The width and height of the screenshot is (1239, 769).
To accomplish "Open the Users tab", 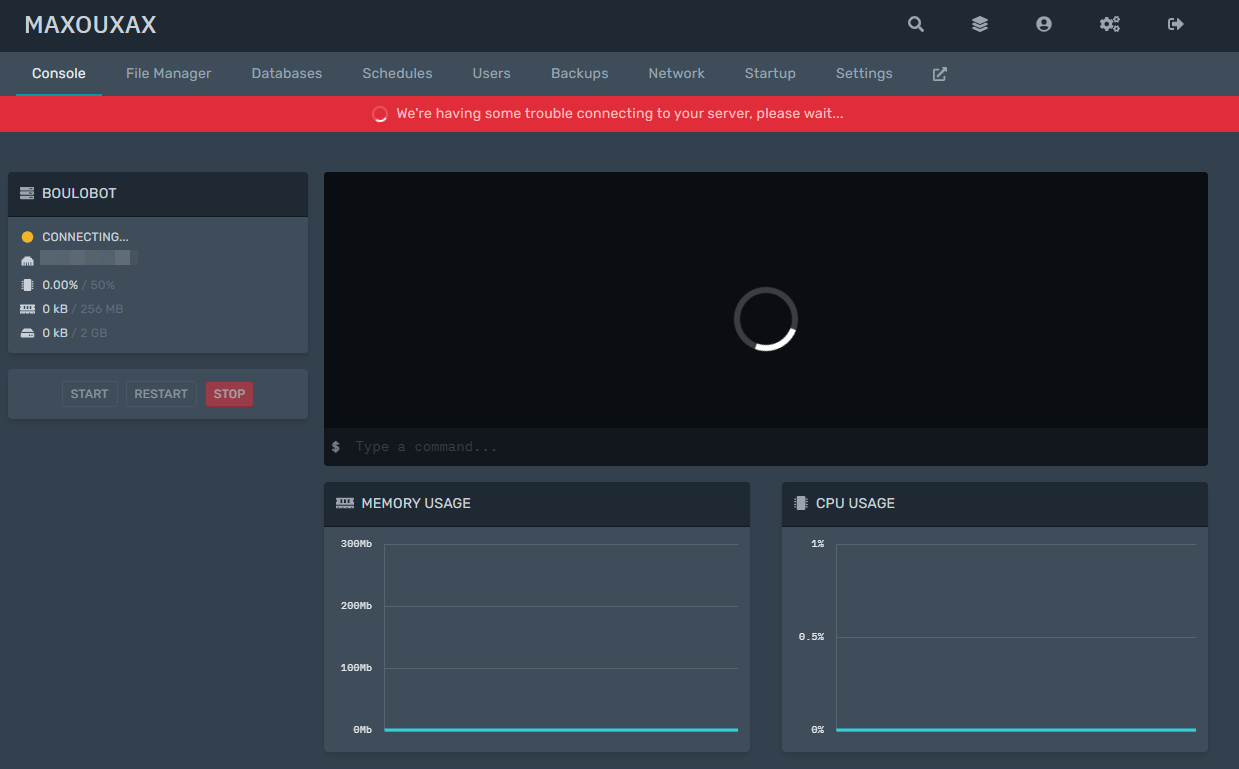I will pyautogui.click(x=492, y=74).
